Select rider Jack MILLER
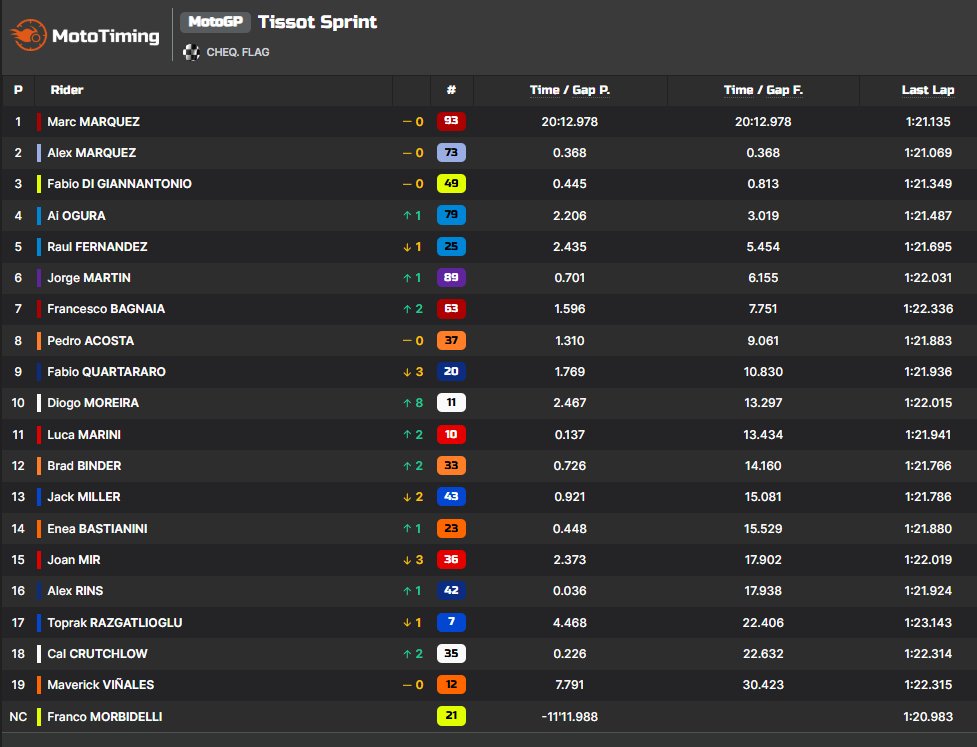Screen dimensions: 977x747 click(83, 497)
